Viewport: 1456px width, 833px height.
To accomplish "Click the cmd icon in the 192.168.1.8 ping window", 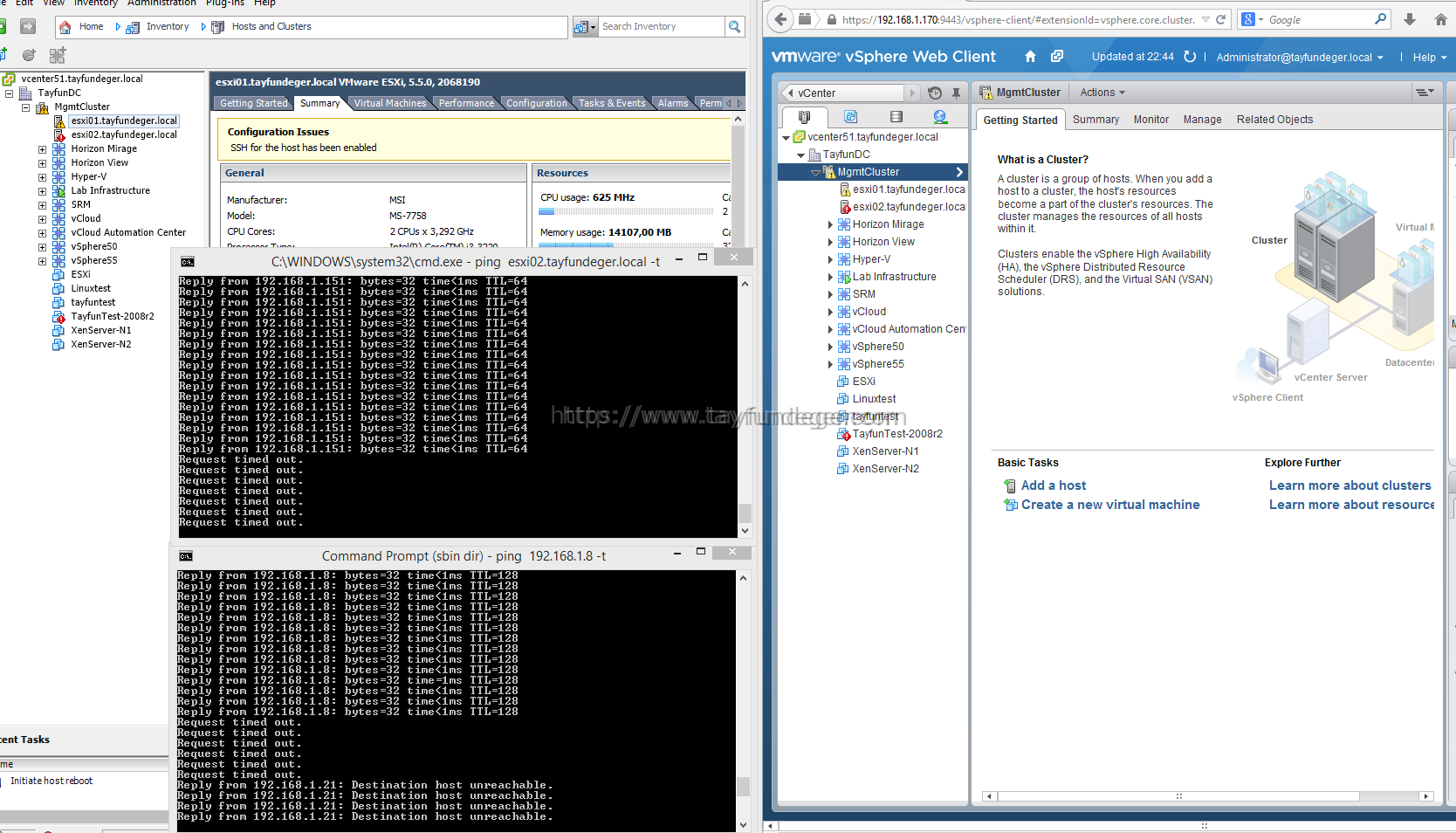I will [185, 555].
